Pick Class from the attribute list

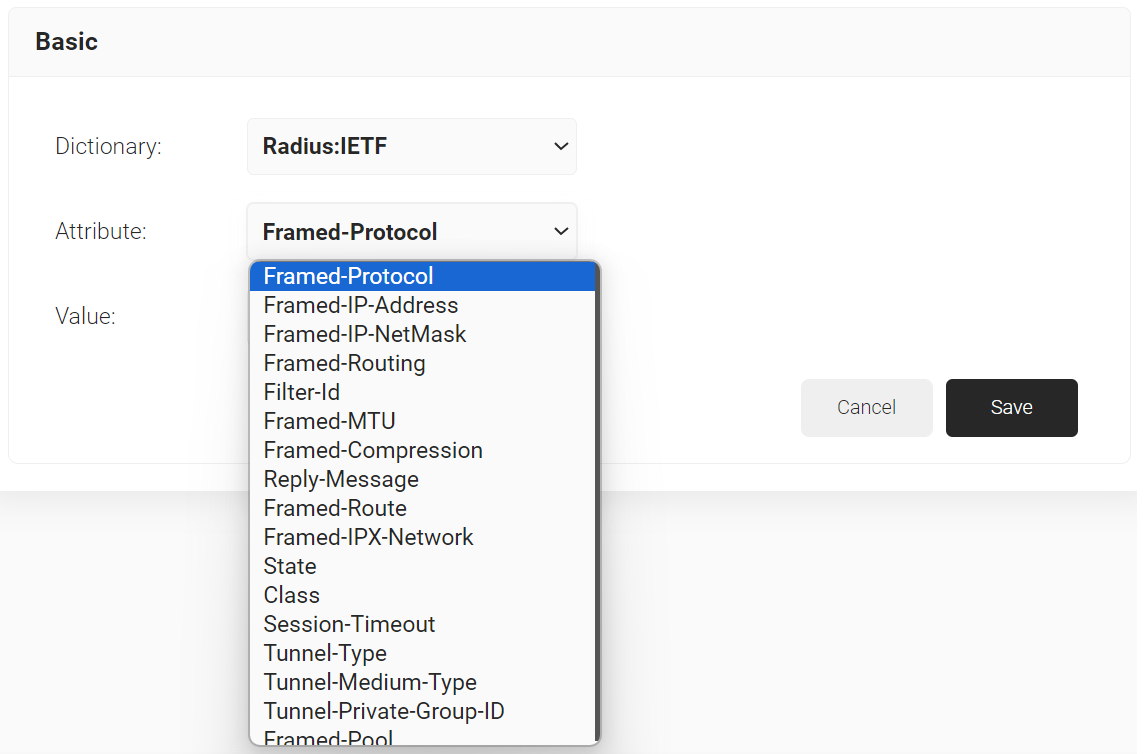pyautogui.click(x=422, y=596)
